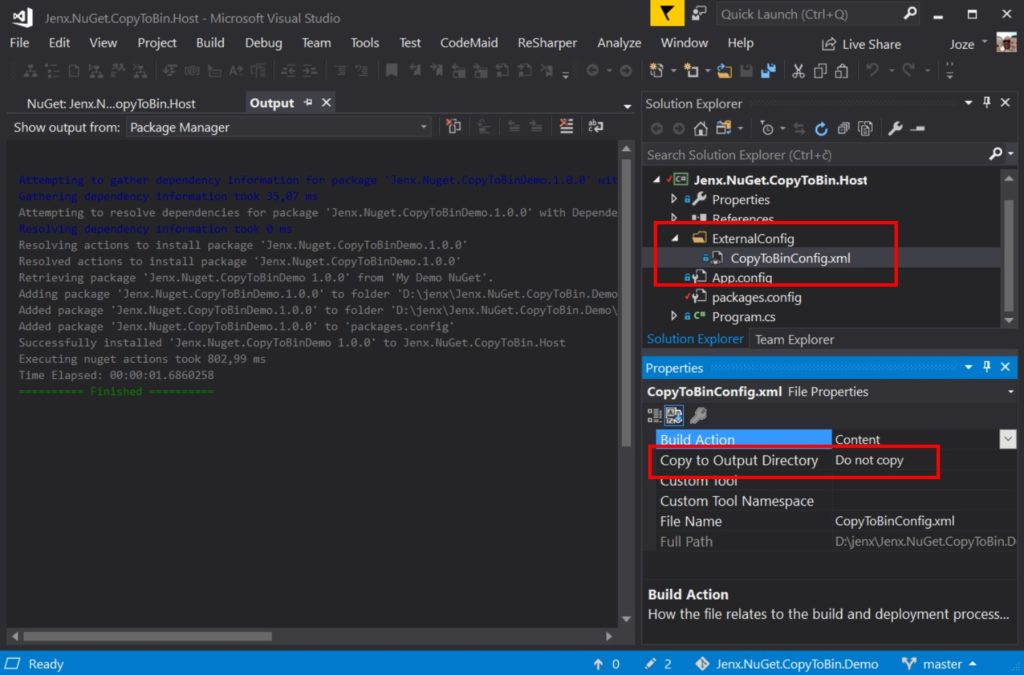The height and width of the screenshot is (675, 1024).
Task: Click master branch in status bar
Action: (x=939, y=664)
